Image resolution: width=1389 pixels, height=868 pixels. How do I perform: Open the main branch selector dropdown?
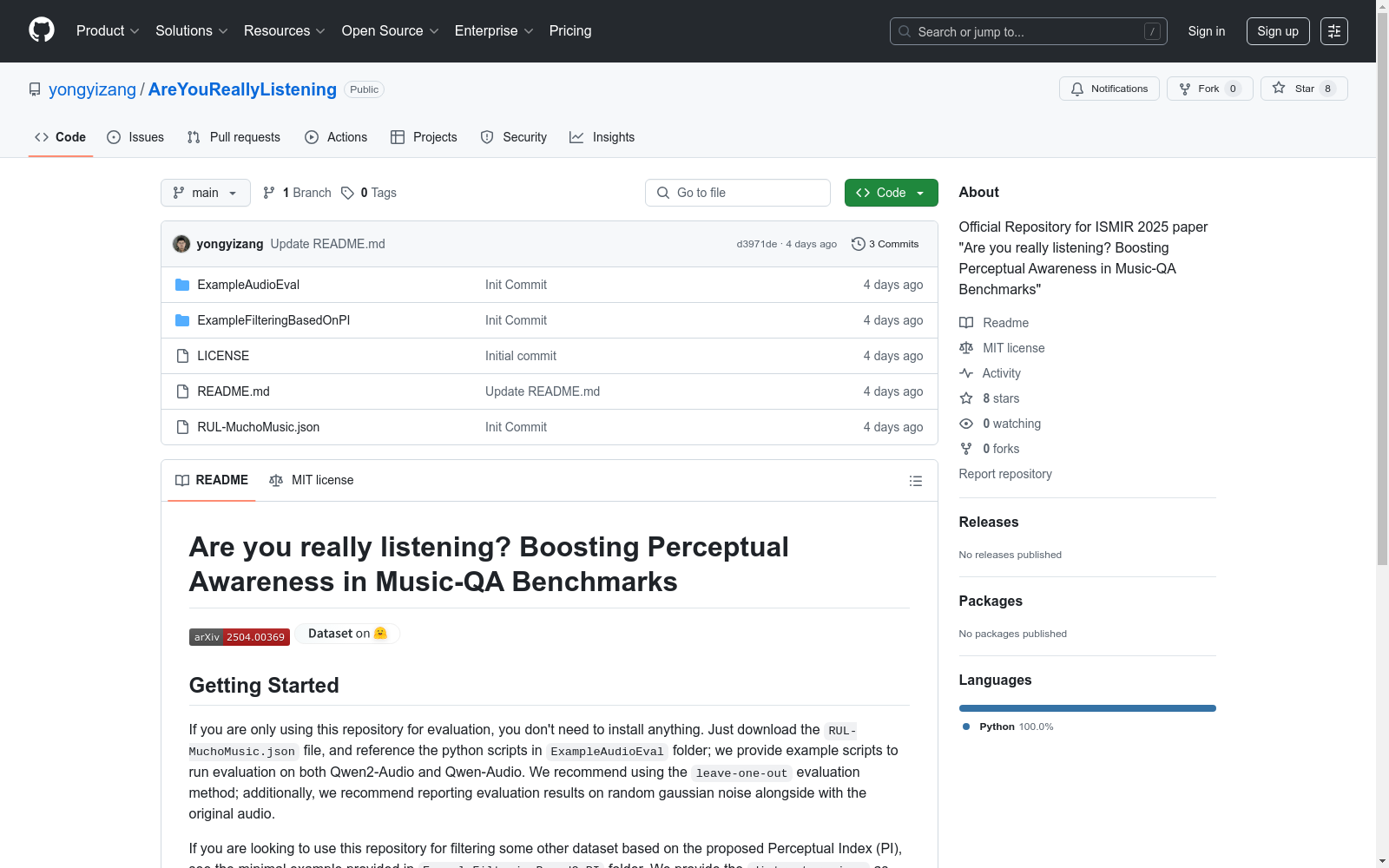coord(206,193)
